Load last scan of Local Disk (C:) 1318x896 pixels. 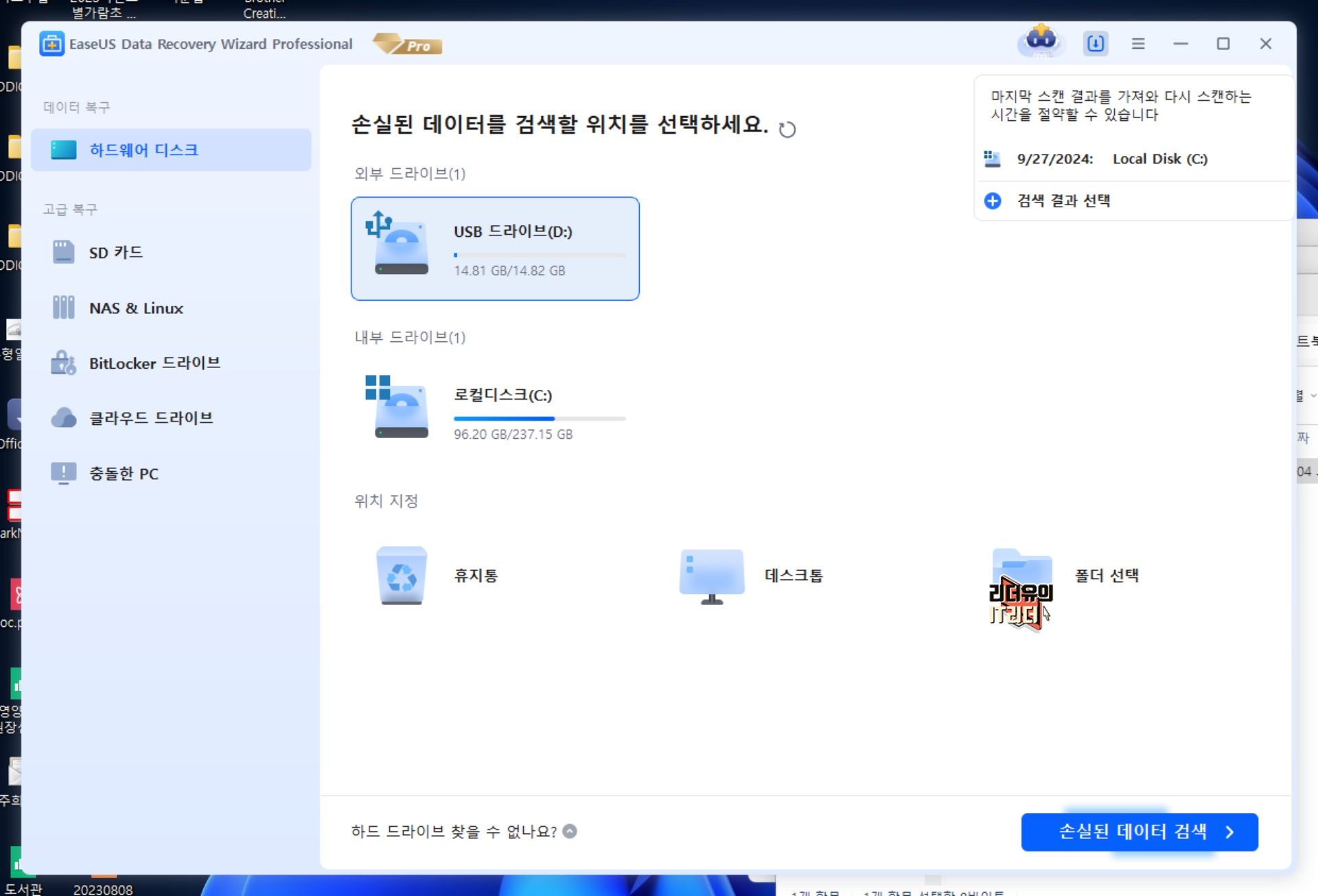coord(1112,159)
